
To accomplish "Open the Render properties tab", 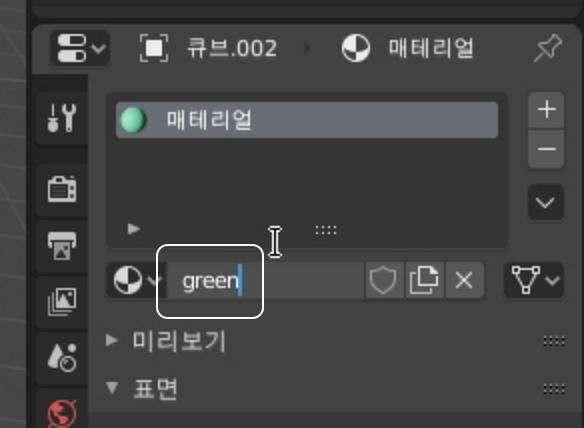I will pyautogui.click(x=62, y=189).
